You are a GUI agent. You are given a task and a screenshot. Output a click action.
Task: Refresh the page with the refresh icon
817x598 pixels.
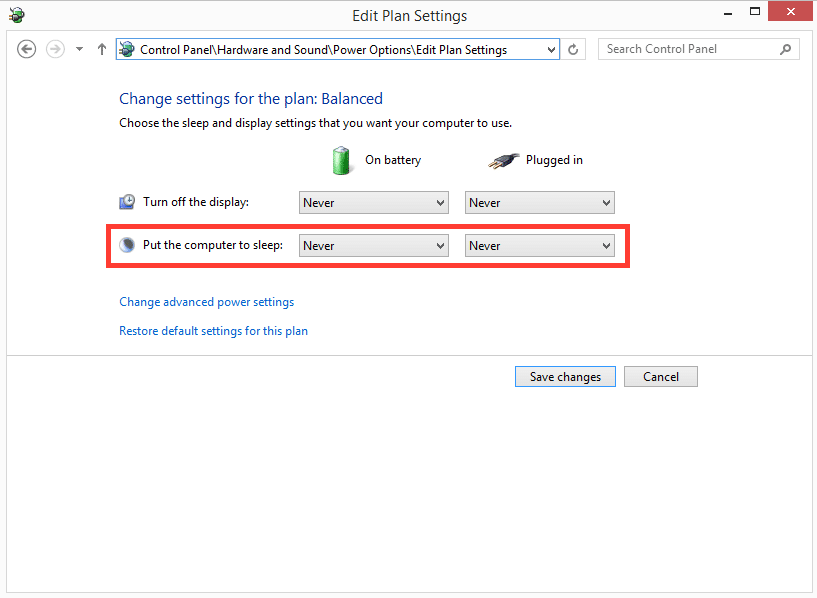pyautogui.click(x=573, y=49)
